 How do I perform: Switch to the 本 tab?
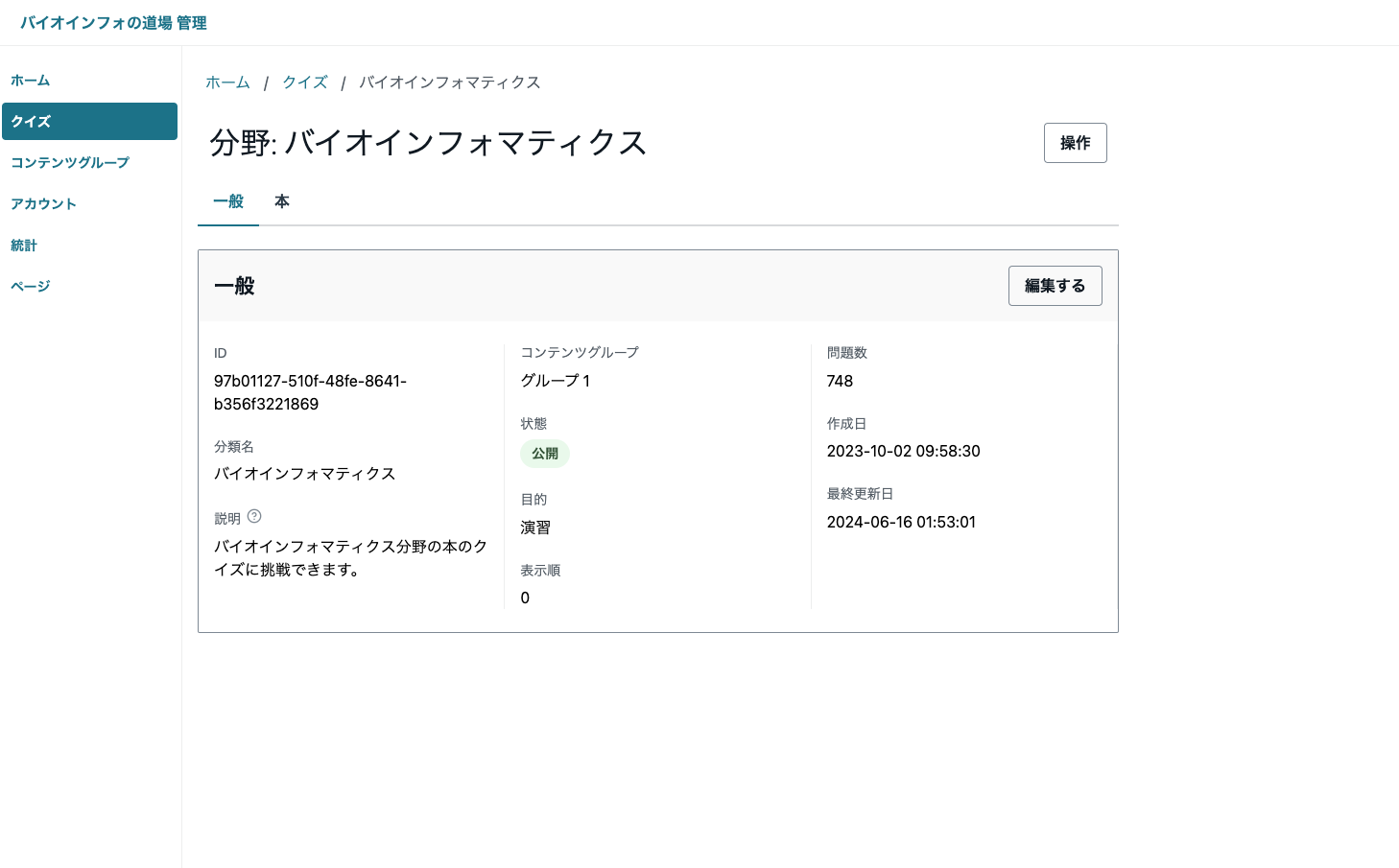tap(281, 201)
